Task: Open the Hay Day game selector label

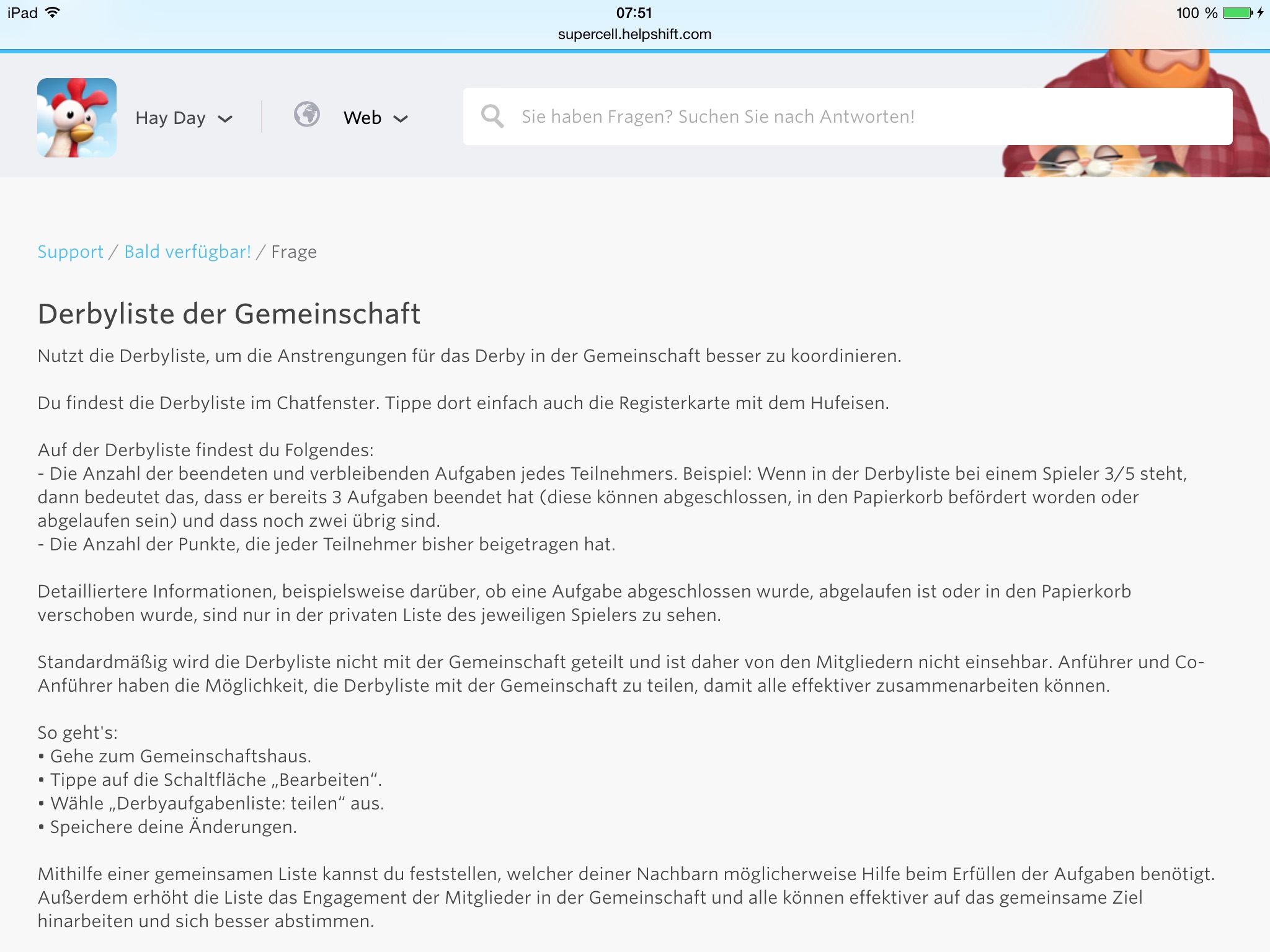Action: pyautogui.click(x=171, y=118)
